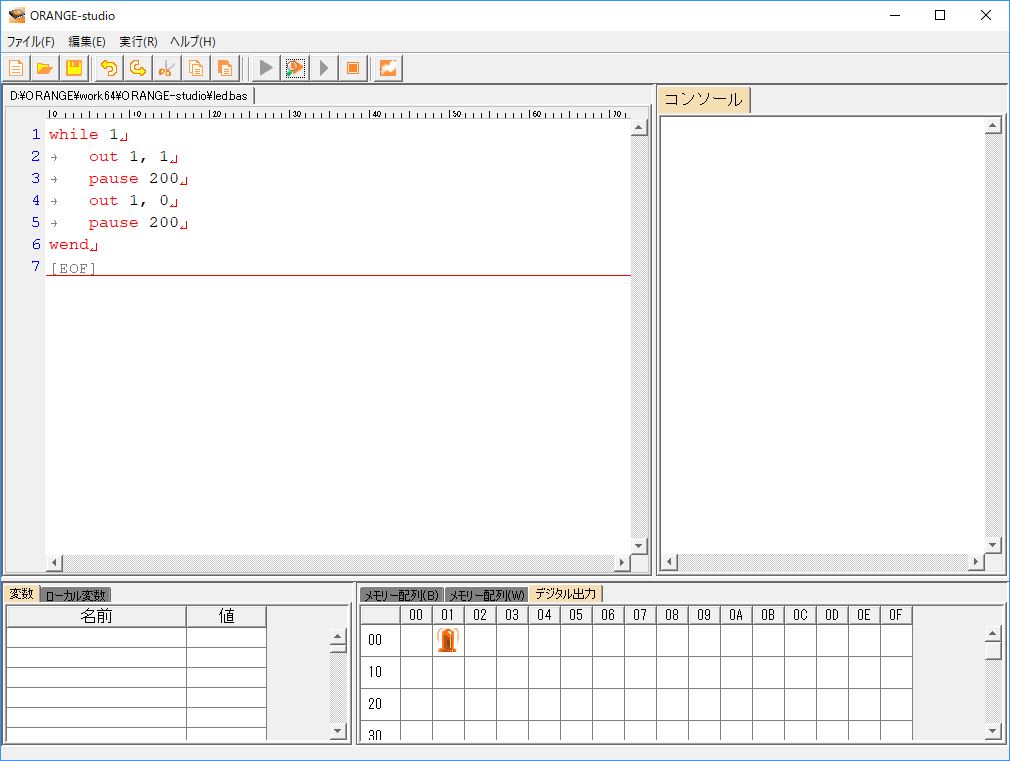Screen dimensions: 1010x761
Task: Click the console's scroll left arrow
Action: point(669,562)
